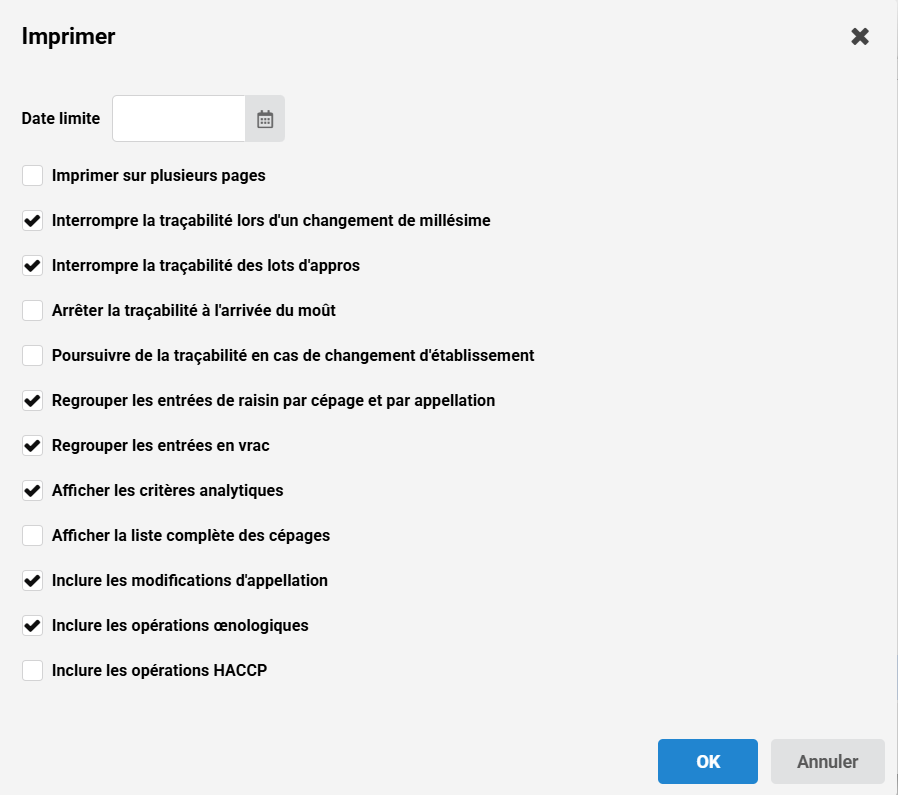Toggle Regrouper les entrées de raisin par cépage
This screenshot has width=898, height=795.
pyautogui.click(x=33, y=401)
